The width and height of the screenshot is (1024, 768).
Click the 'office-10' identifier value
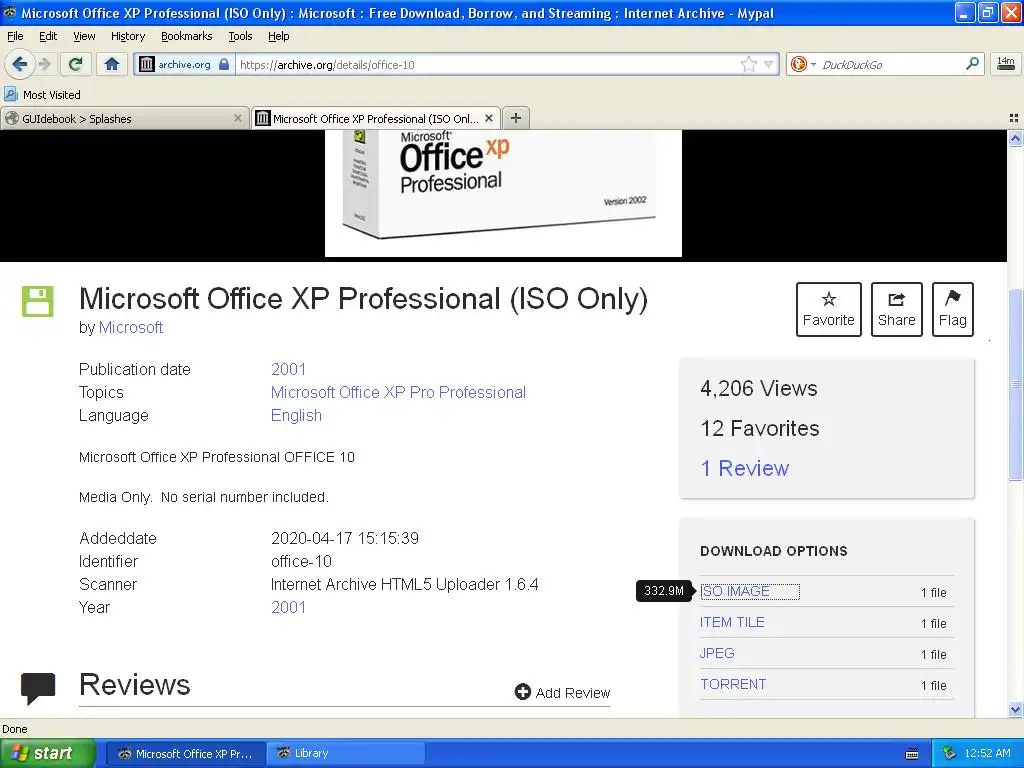pyautogui.click(x=301, y=561)
